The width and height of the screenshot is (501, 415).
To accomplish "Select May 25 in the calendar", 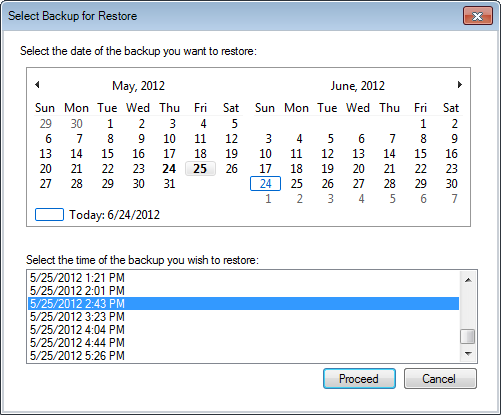I will [x=200, y=169].
